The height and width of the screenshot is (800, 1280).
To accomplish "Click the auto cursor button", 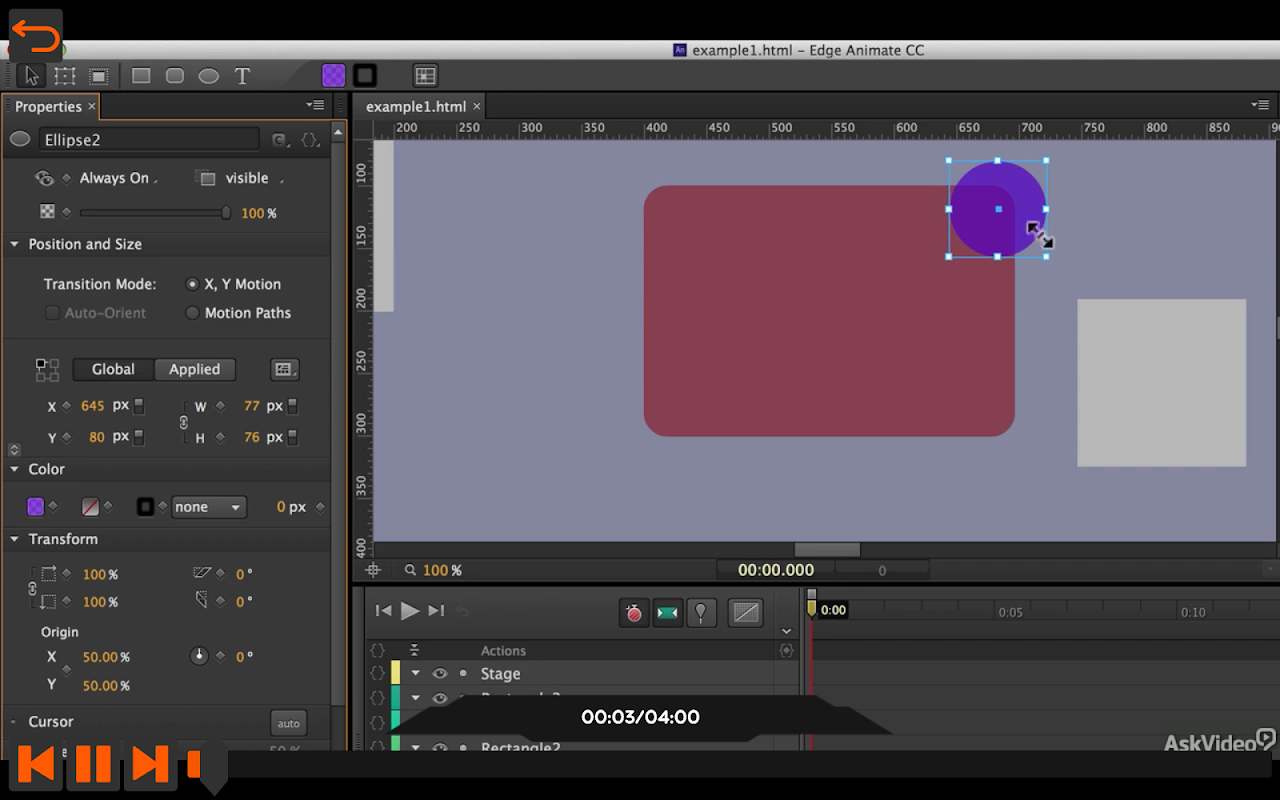I will point(288,723).
